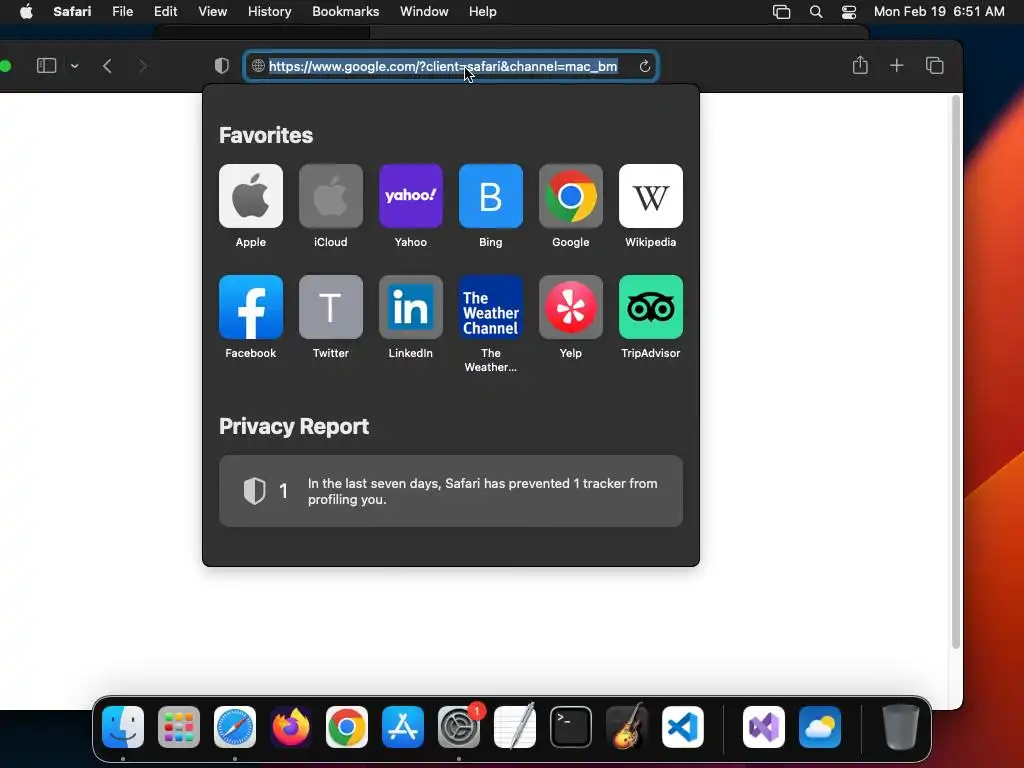Open Spotlight search in menu bar
Screen dimensions: 1024x768
click(x=816, y=11)
